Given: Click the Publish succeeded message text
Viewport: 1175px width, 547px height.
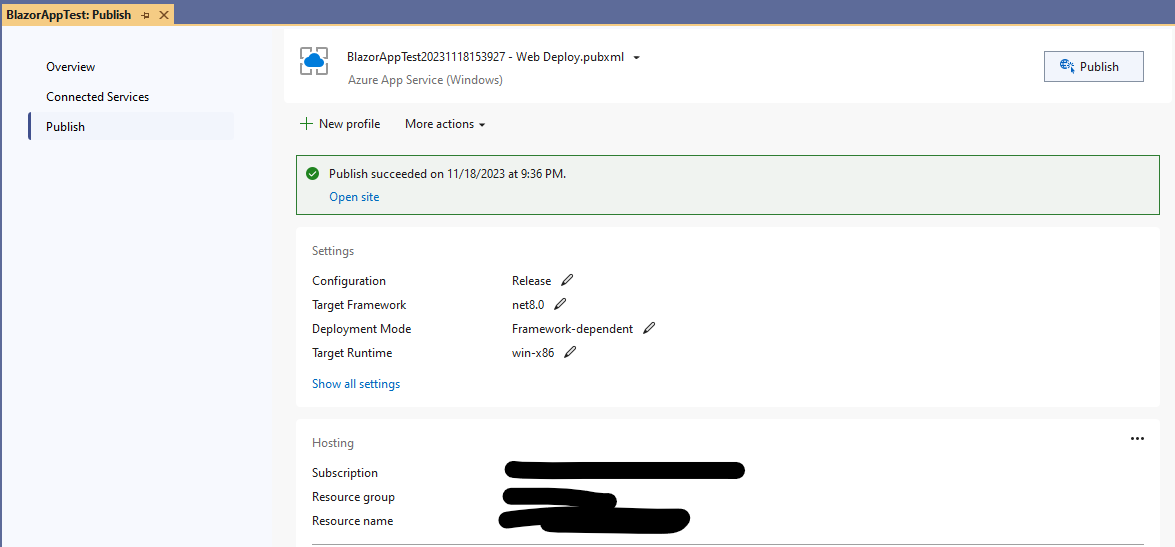Looking at the screenshot, I should (x=447, y=174).
